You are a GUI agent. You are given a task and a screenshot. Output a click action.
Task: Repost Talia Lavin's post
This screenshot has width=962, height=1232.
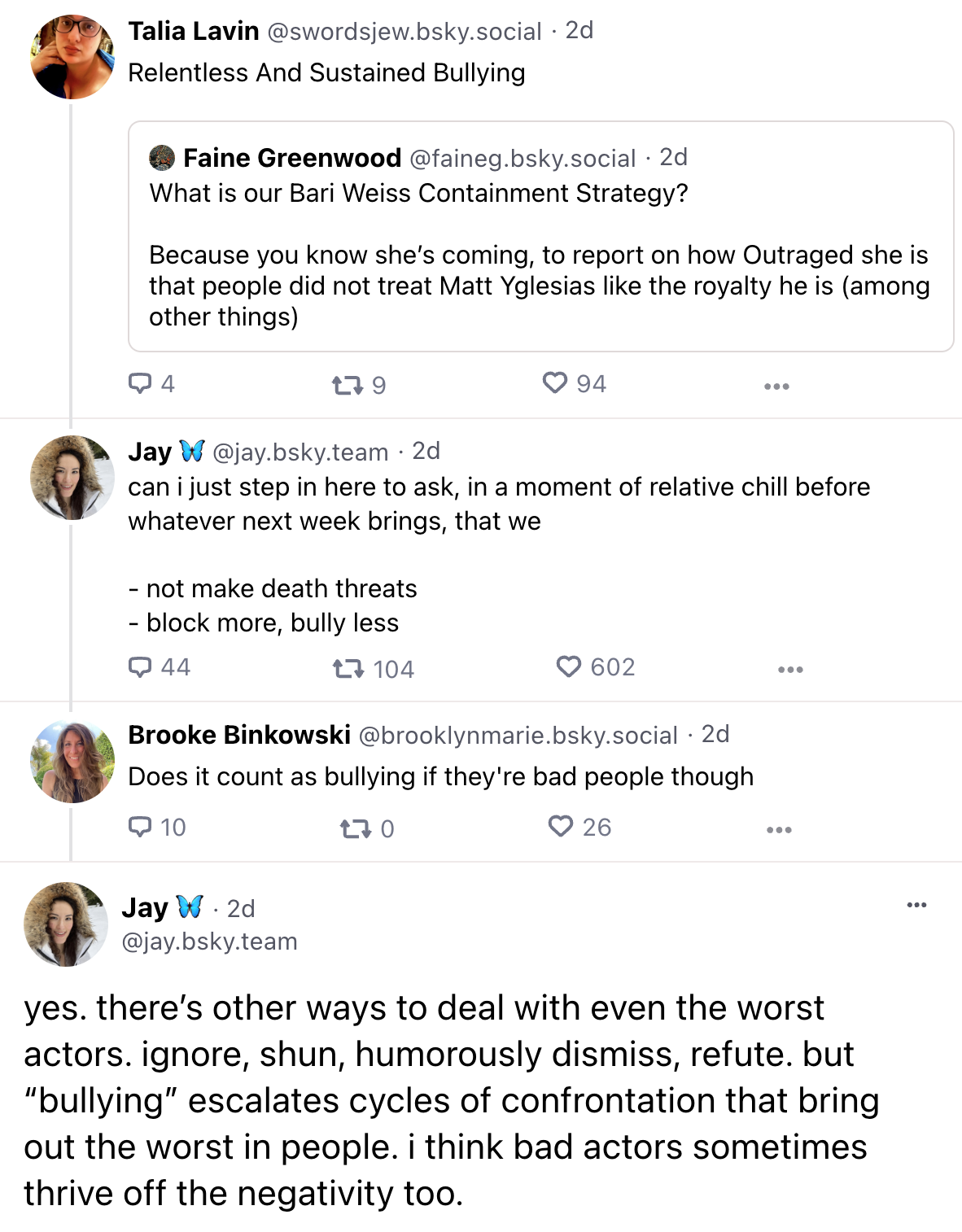point(348,385)
